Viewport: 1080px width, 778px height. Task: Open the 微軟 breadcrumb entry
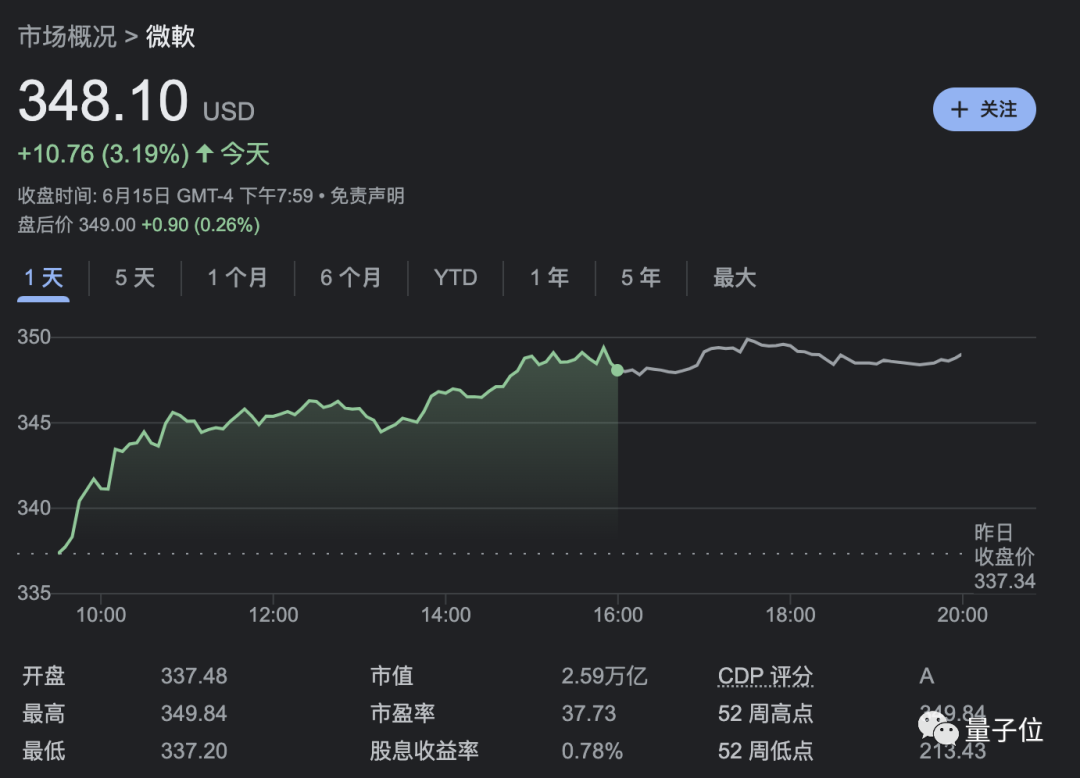170,35
